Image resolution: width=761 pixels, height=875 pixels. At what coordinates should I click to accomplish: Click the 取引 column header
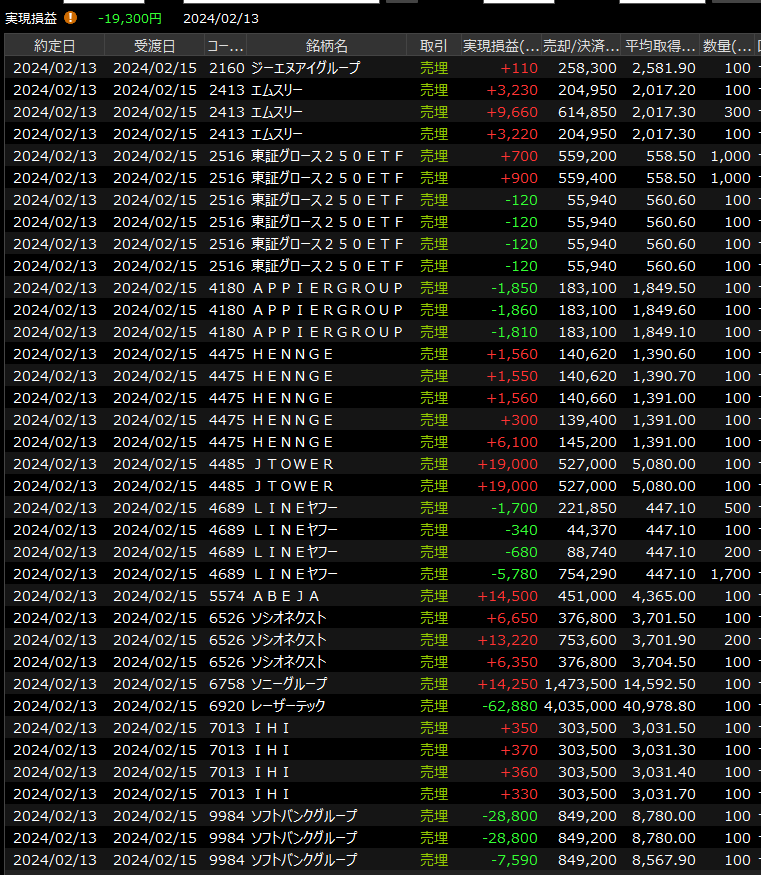tap(433, 46)
